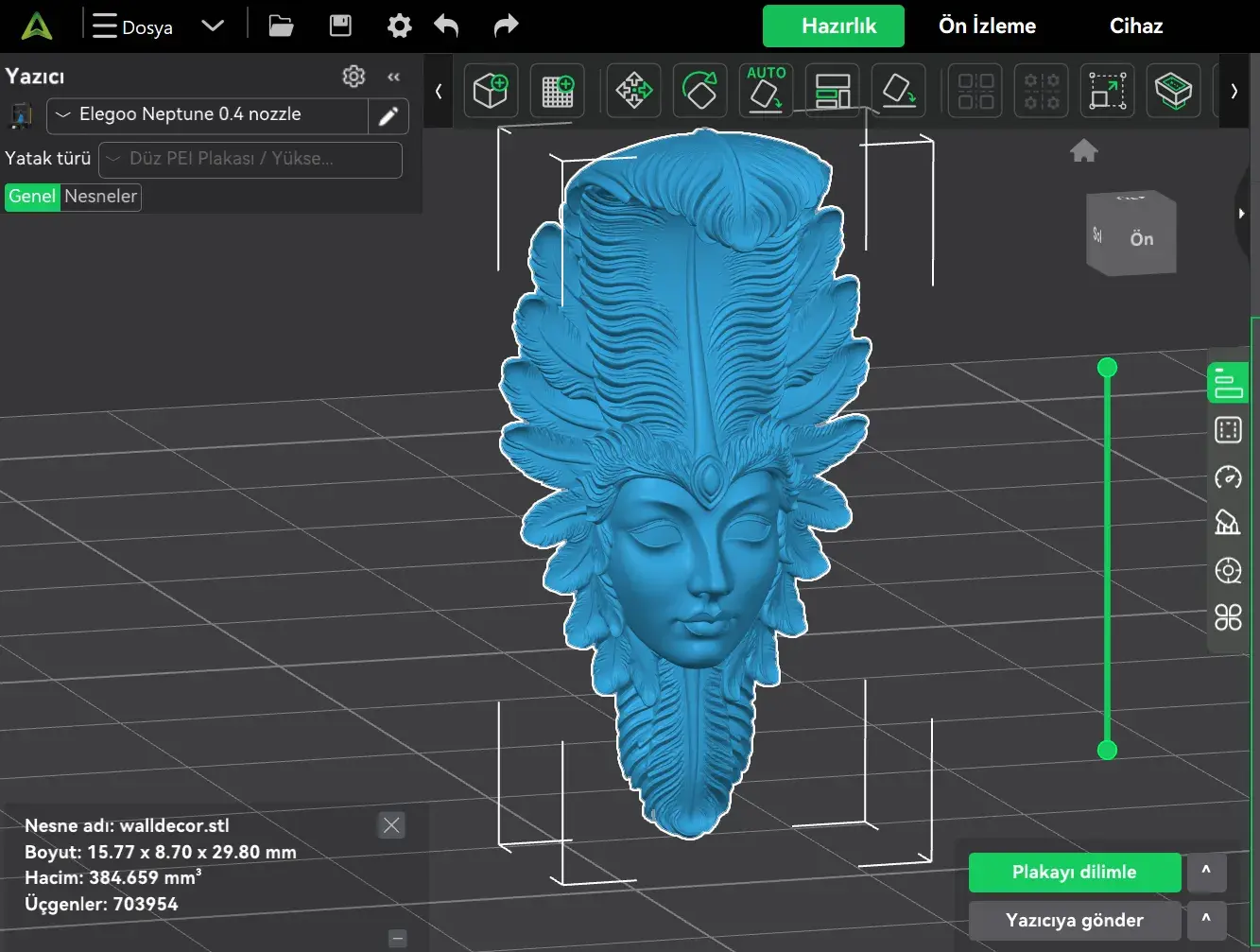Click the Add model cube icon
Screen dimensions: 1260x952
coord(491,91)
